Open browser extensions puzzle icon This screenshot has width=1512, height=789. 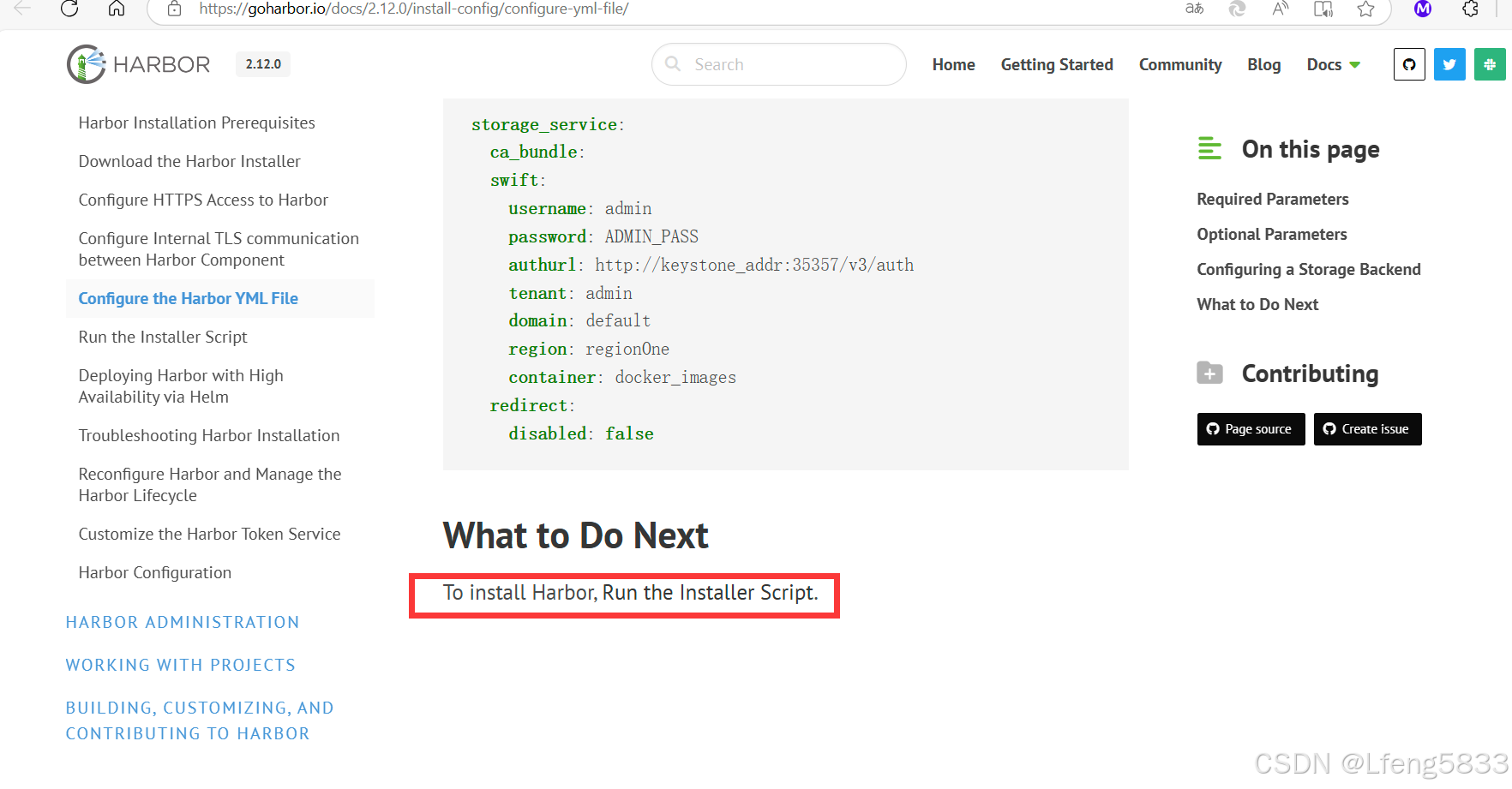pos(1471,9)
